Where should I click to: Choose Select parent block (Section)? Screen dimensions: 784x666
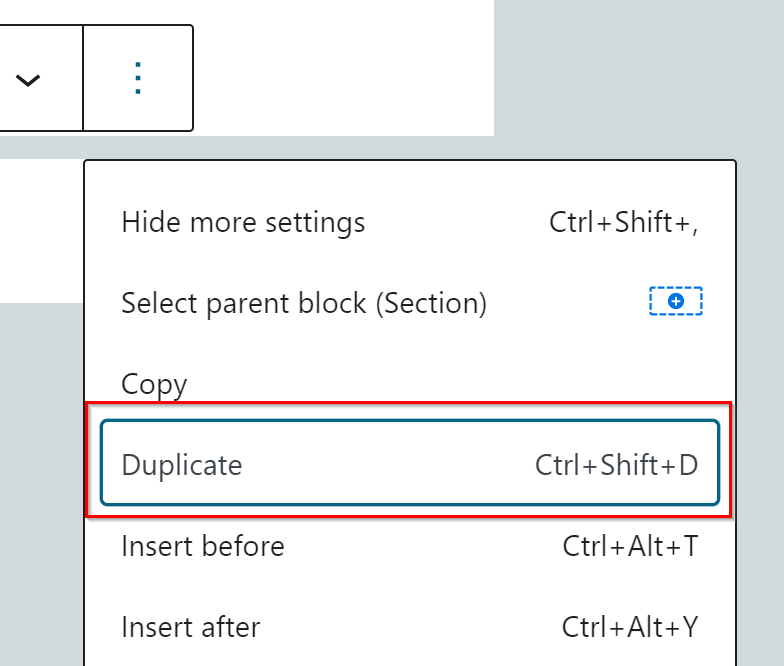pyautogui.click(x=303, y=302)
